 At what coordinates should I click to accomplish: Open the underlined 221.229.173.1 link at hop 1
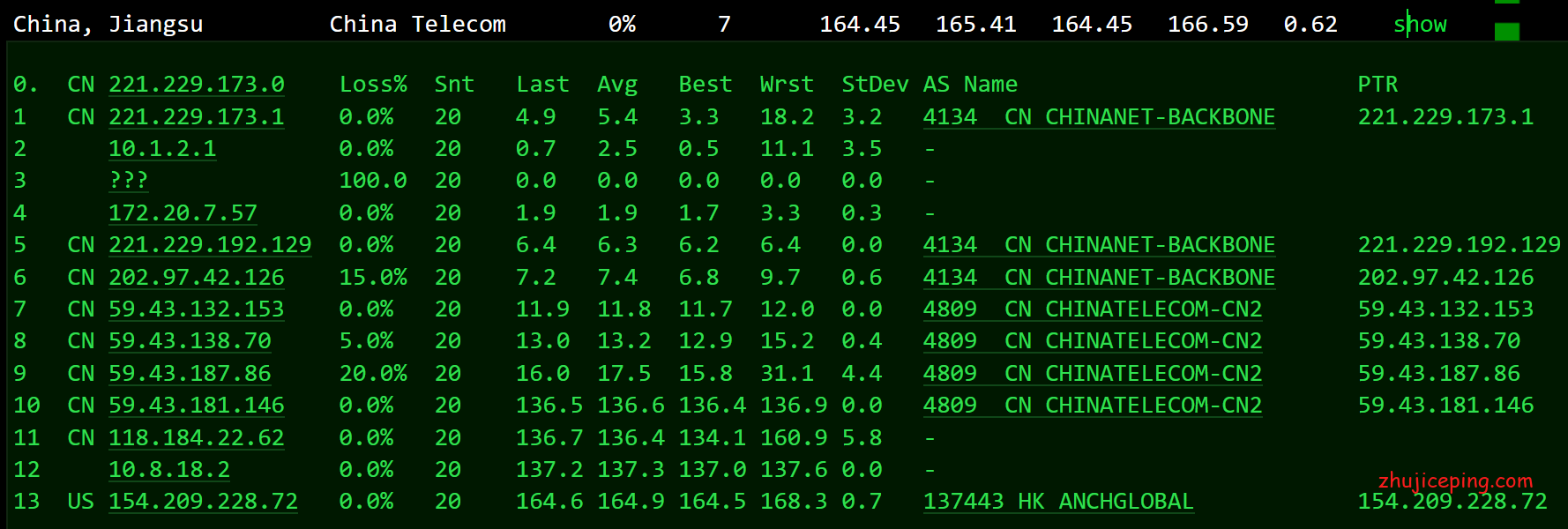(196, 117)
